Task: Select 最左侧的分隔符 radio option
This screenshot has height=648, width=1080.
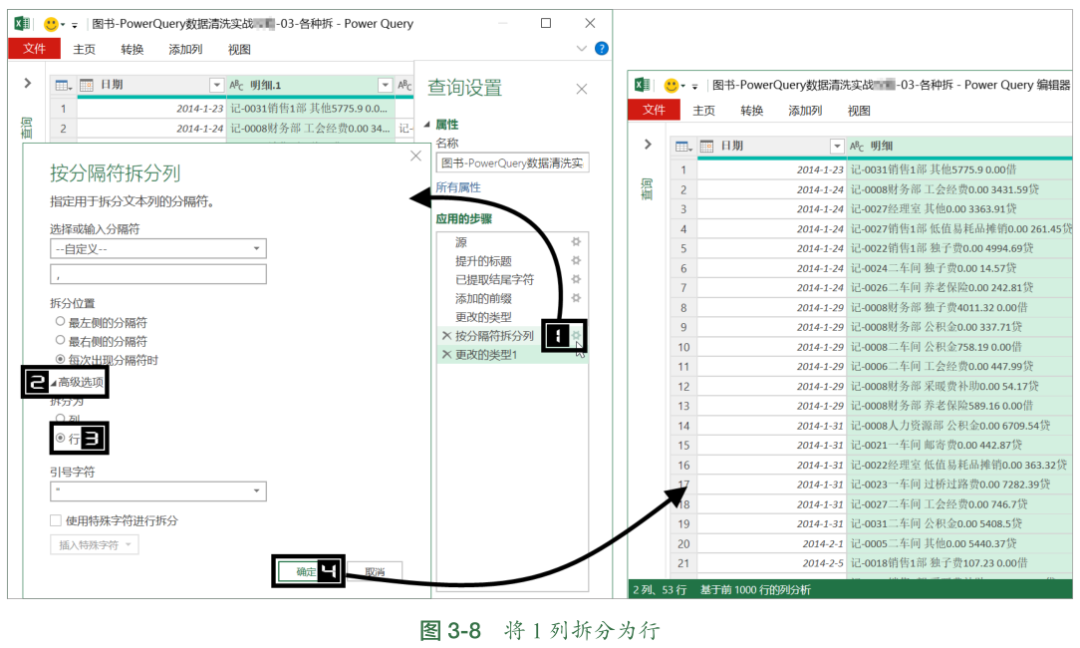Action: (x=60, y=322)
